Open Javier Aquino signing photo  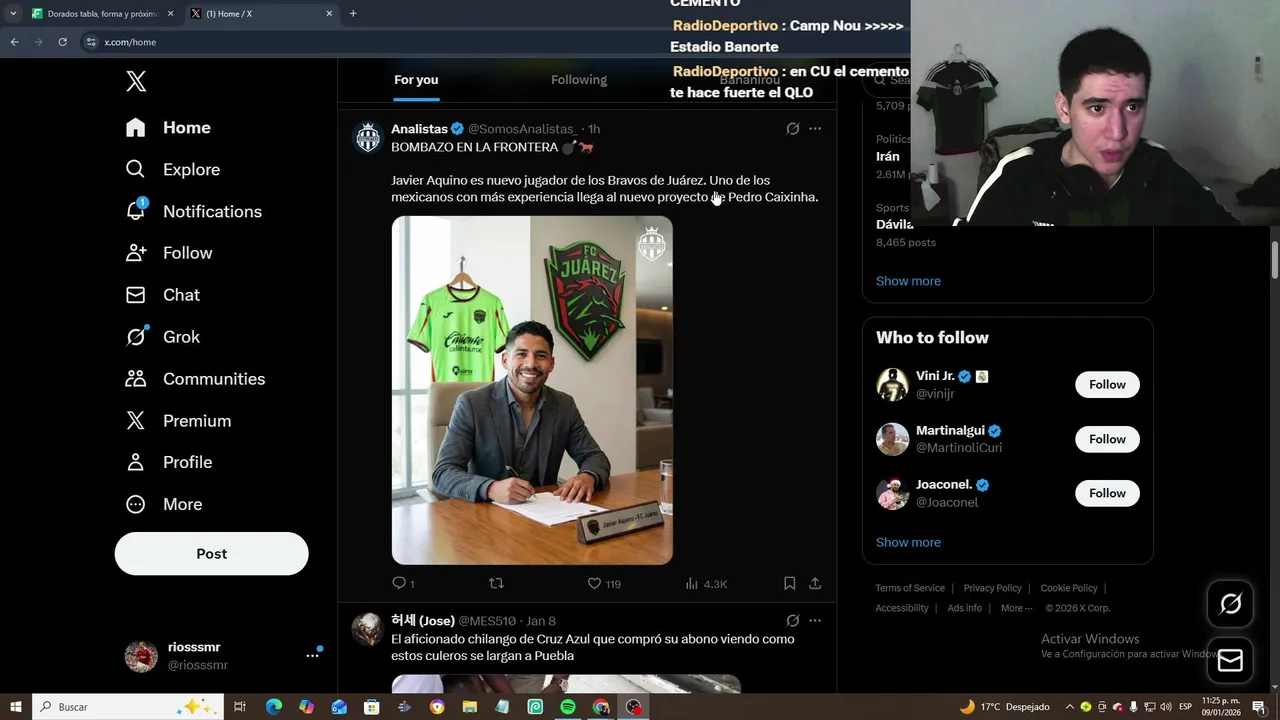pos(532,390)
